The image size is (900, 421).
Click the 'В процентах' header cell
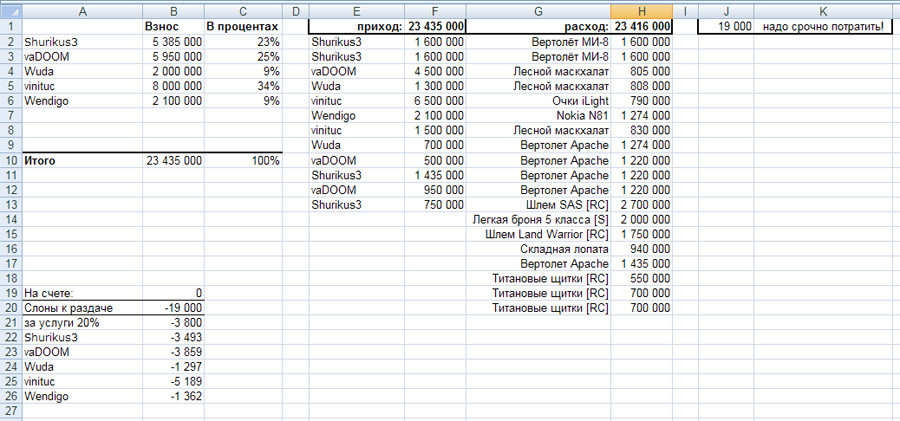coord(243,26)
